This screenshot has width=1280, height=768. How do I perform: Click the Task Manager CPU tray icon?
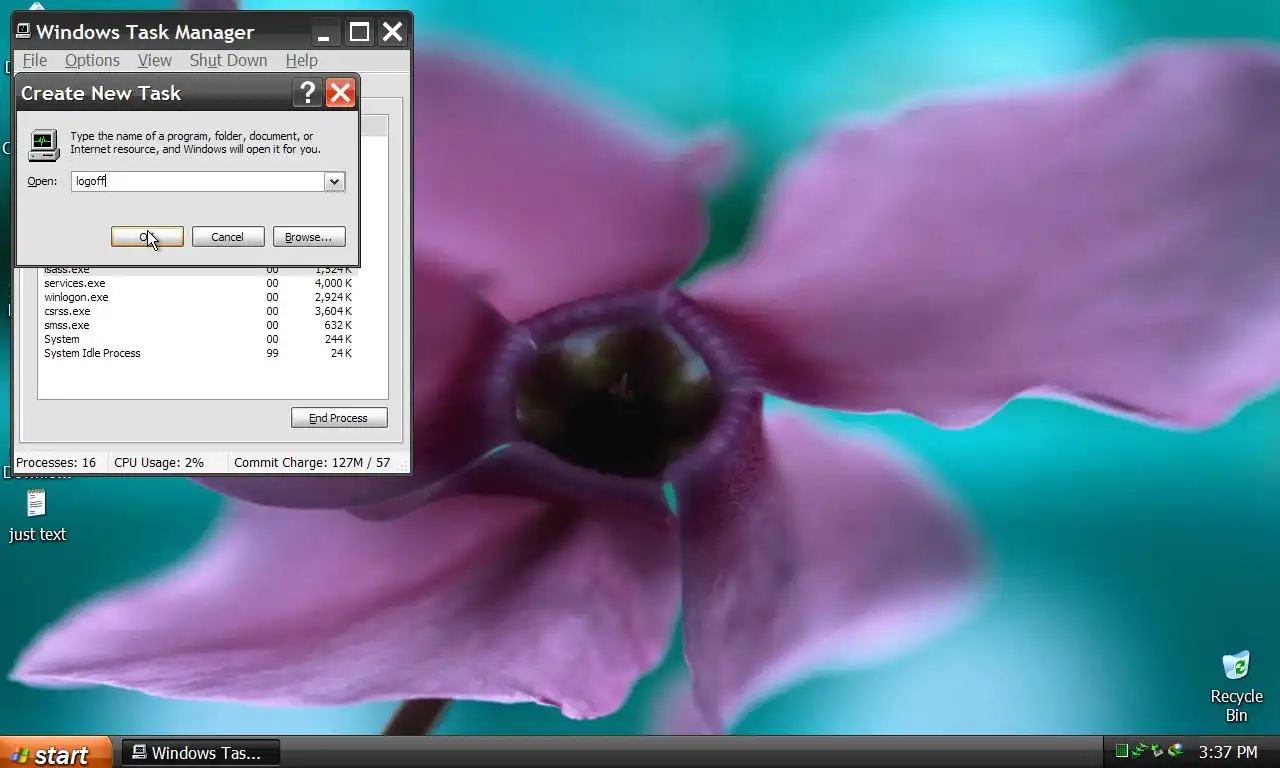click(1122, 751)
